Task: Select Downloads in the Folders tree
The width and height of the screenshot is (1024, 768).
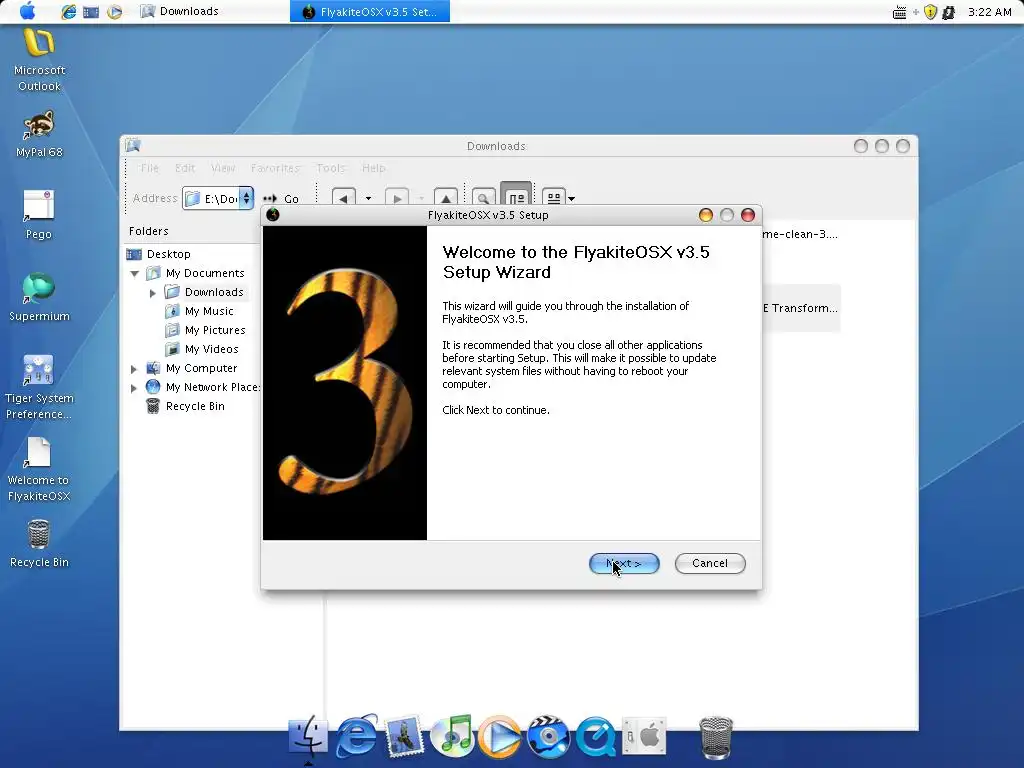Action: coord(214,292)
